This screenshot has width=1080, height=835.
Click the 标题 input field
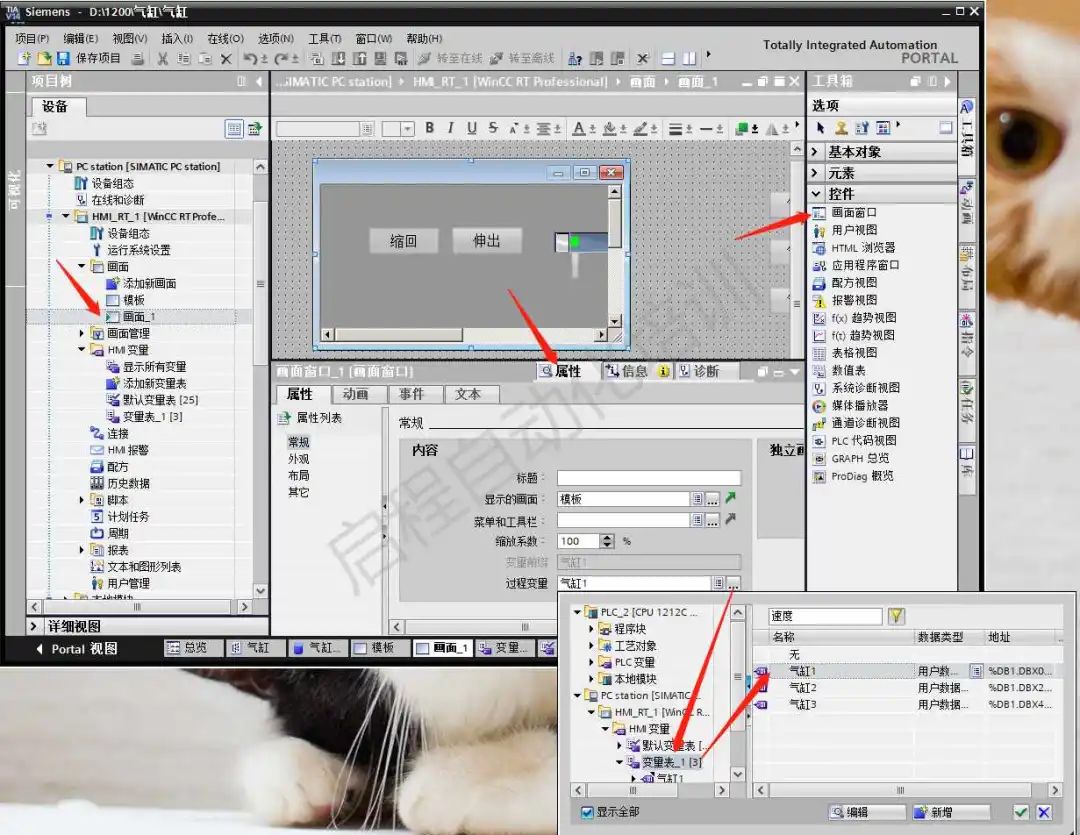coord(649,477)
